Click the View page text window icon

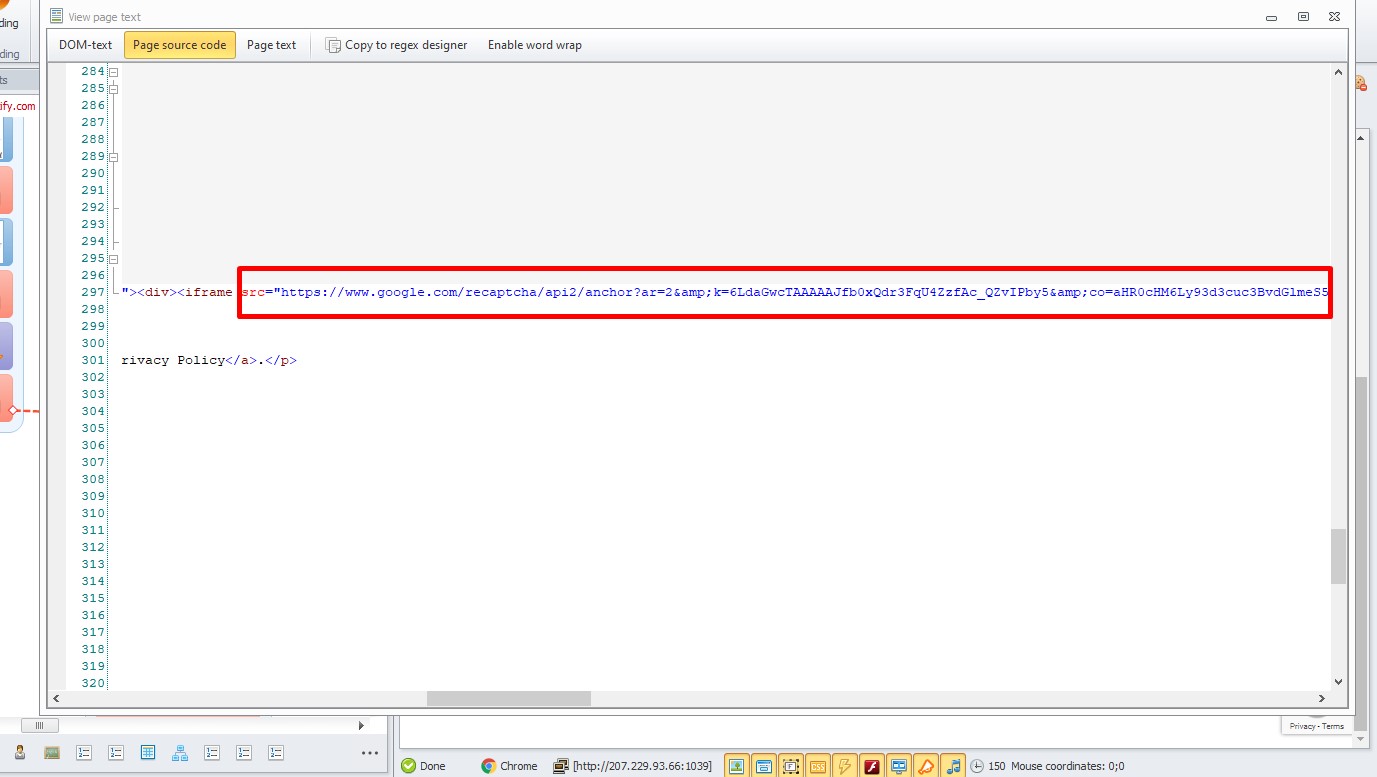click(56, 16)
